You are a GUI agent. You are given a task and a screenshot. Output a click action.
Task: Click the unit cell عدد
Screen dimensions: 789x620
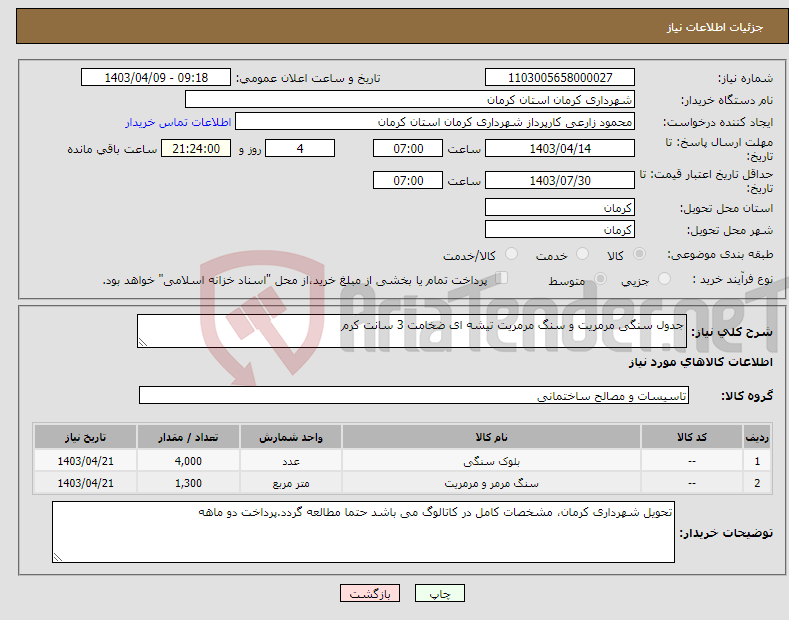click(x=291, y=461)
